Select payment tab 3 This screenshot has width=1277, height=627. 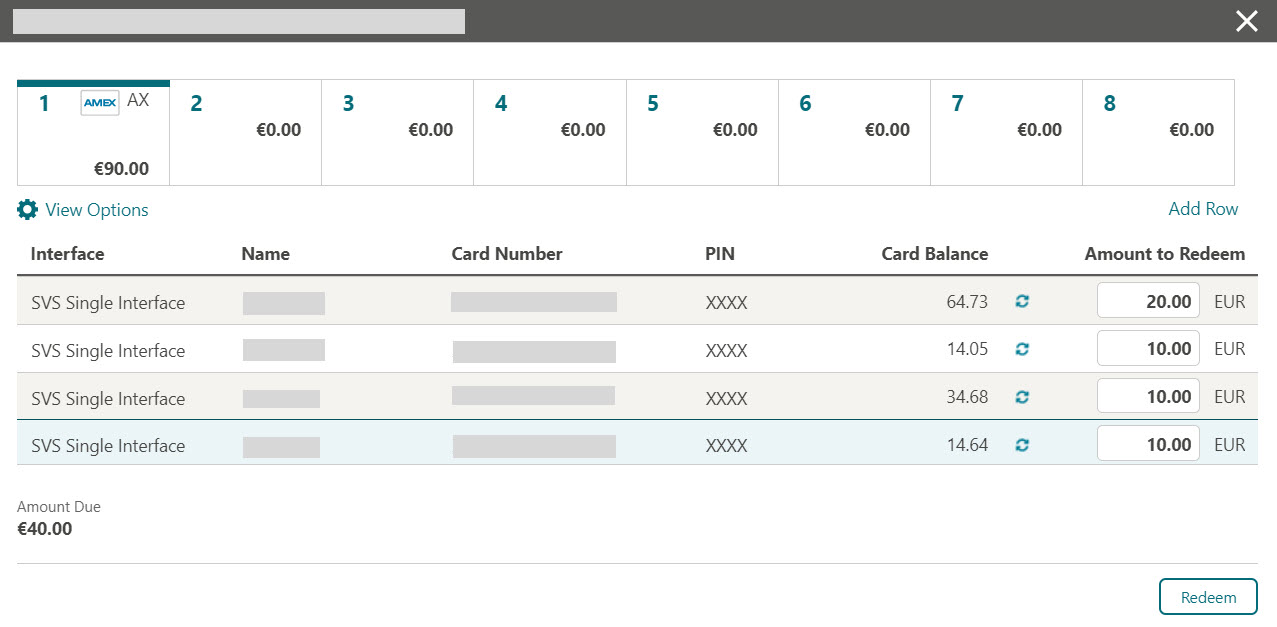click(397, 130)
